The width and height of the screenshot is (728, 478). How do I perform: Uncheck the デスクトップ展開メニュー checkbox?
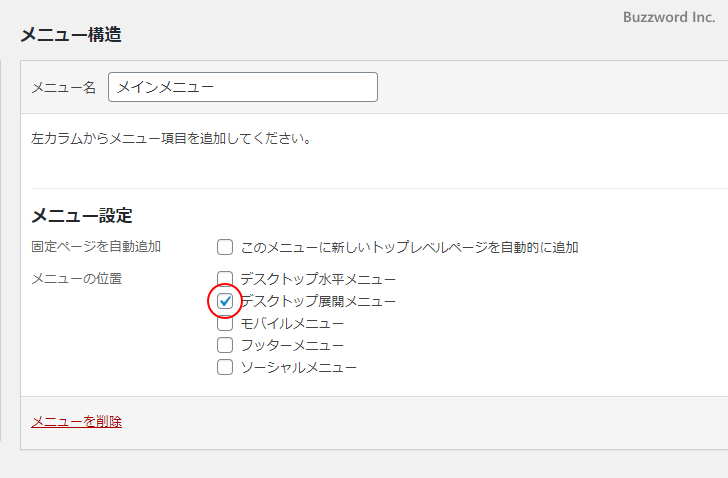[225, 301]
